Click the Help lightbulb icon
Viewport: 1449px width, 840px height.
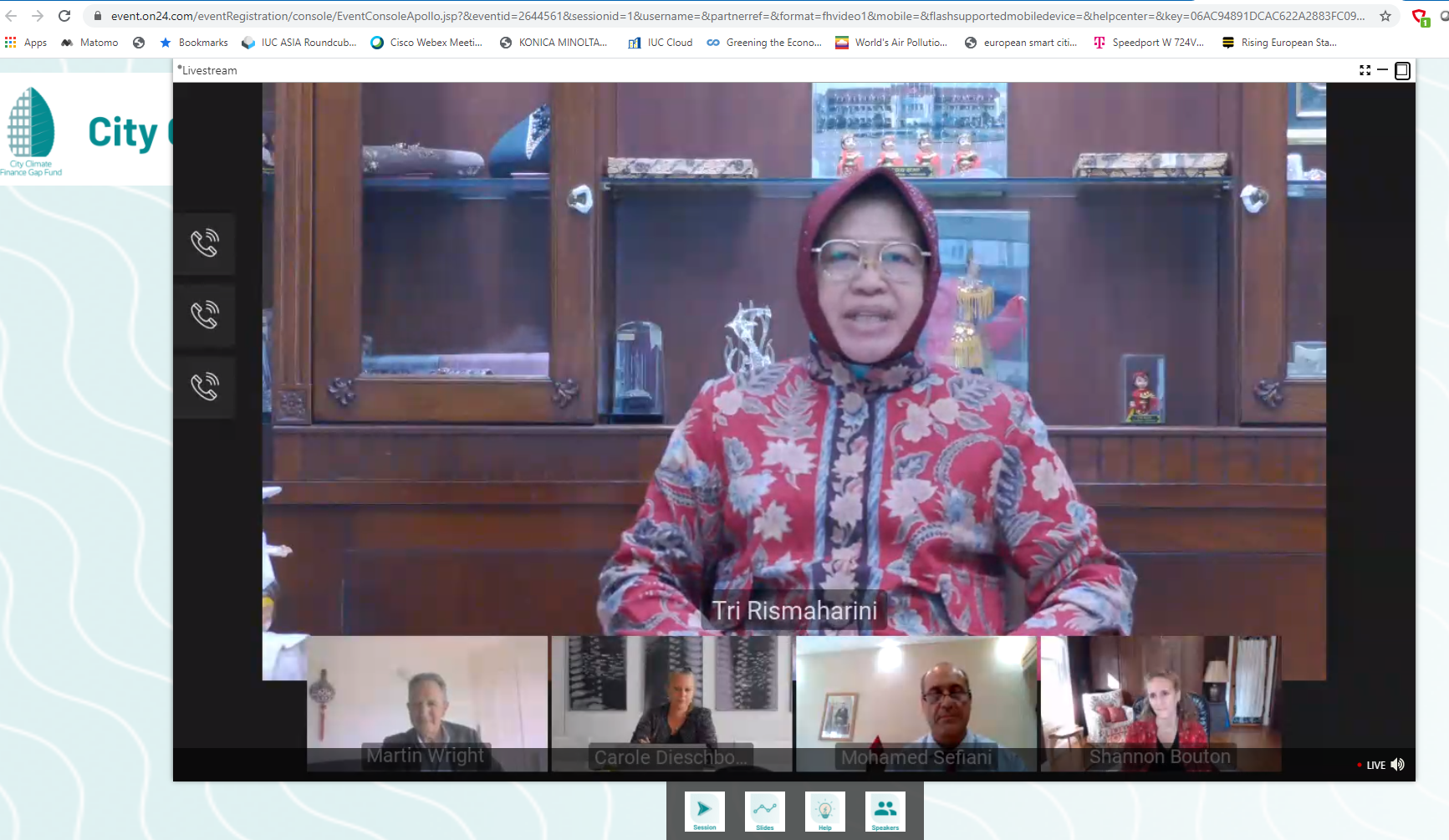coord(824,811)
